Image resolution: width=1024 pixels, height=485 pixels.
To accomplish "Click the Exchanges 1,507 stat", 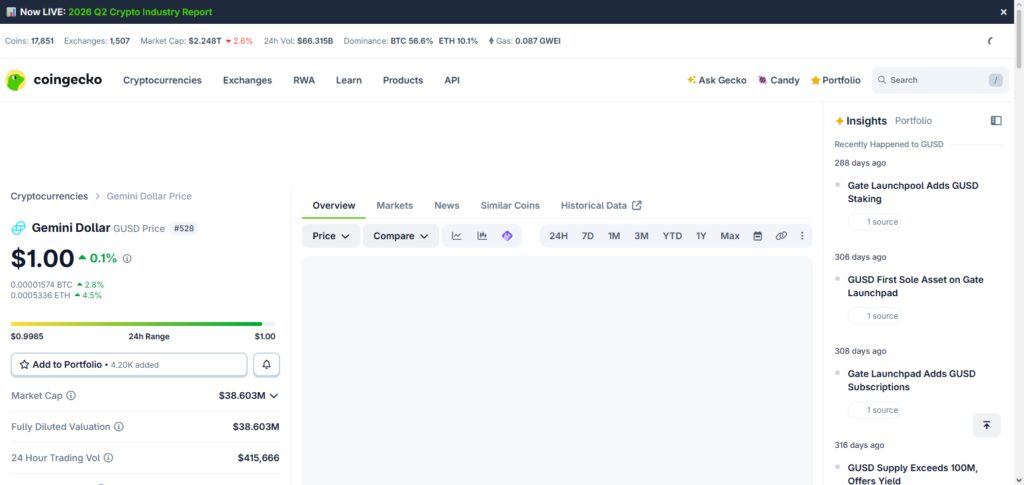I will (x=97, y=41).
